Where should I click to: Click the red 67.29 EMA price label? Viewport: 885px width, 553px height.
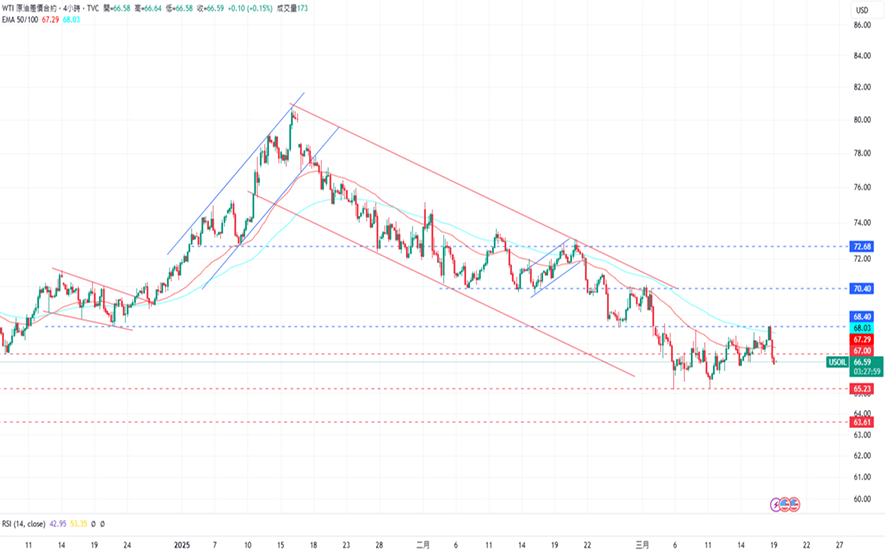point(862,340)
